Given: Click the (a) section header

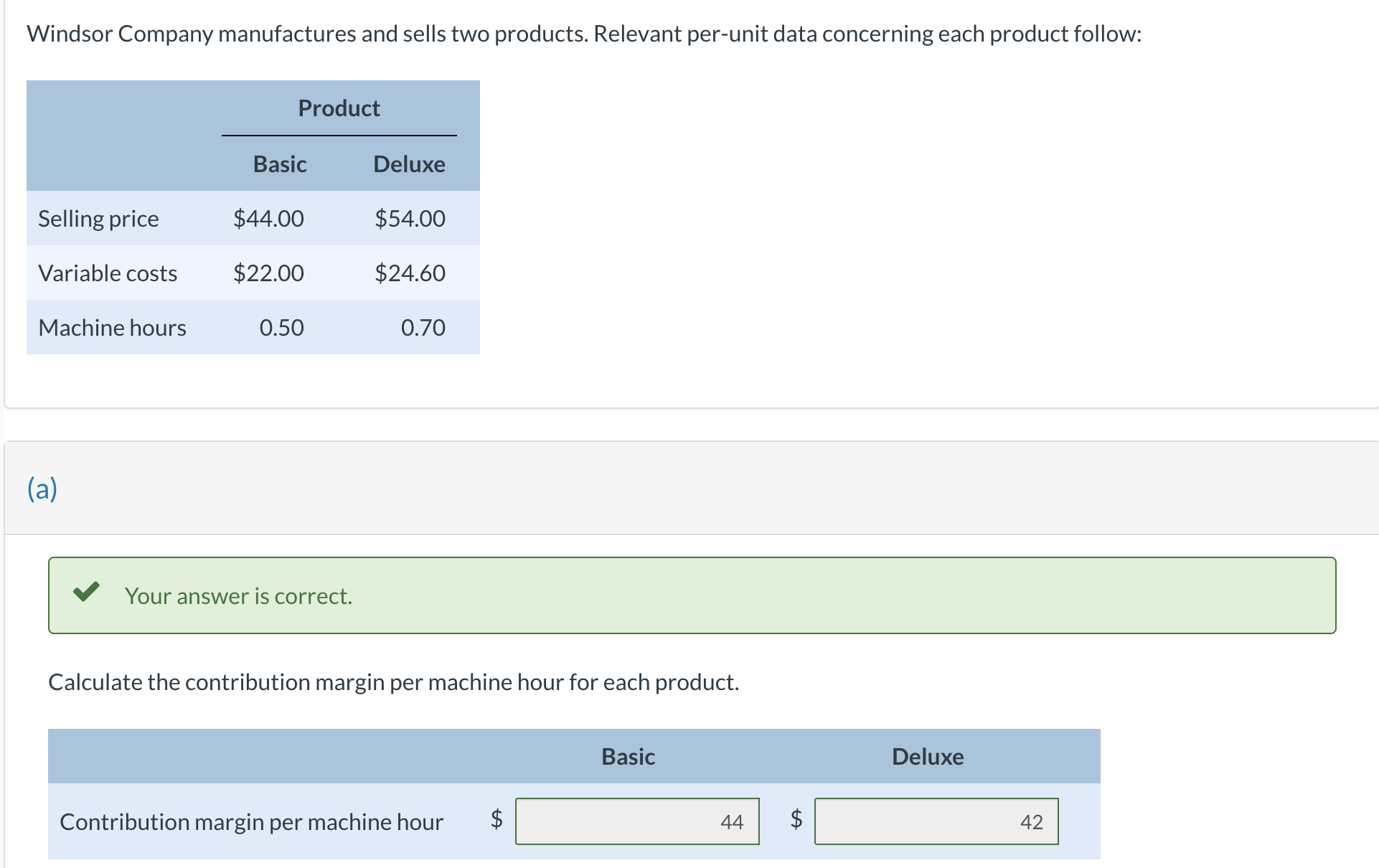Looking at the screenshot, I should [42, 489].
